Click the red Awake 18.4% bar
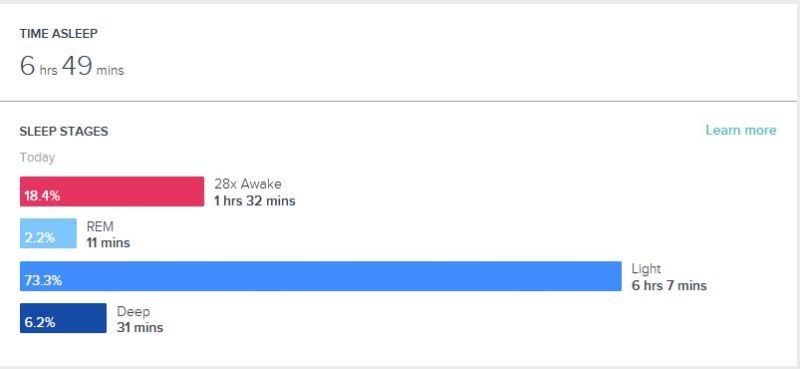Screen dimensions: 800x369 [x=112, y=191]
